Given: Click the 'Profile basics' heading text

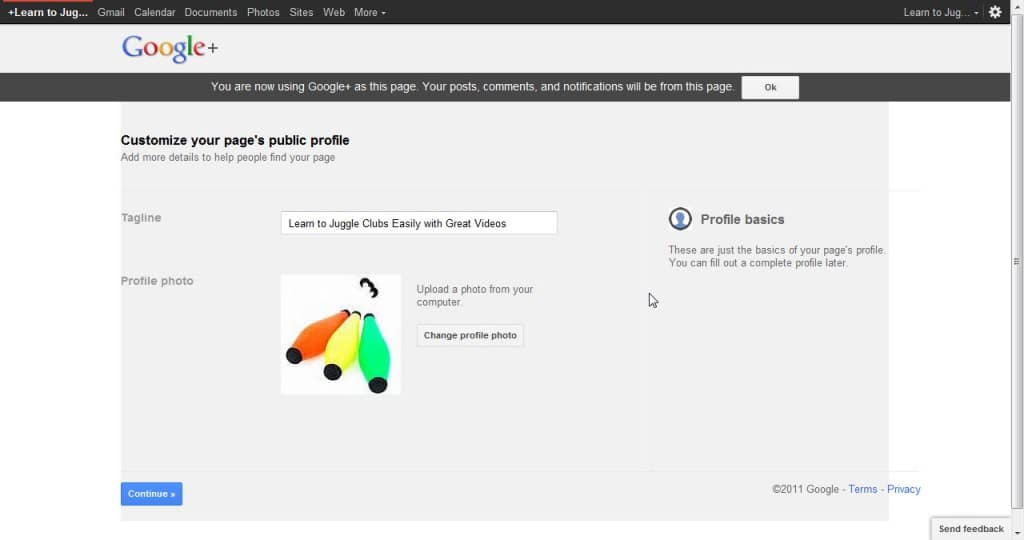Looking at the screenshot, I should [743, 219].
